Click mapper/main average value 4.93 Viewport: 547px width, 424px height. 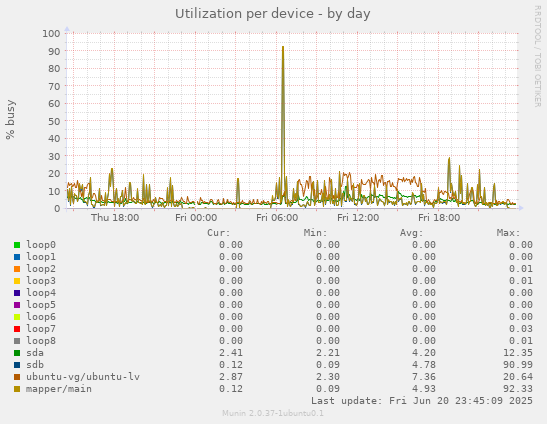[x=424, y=389]
